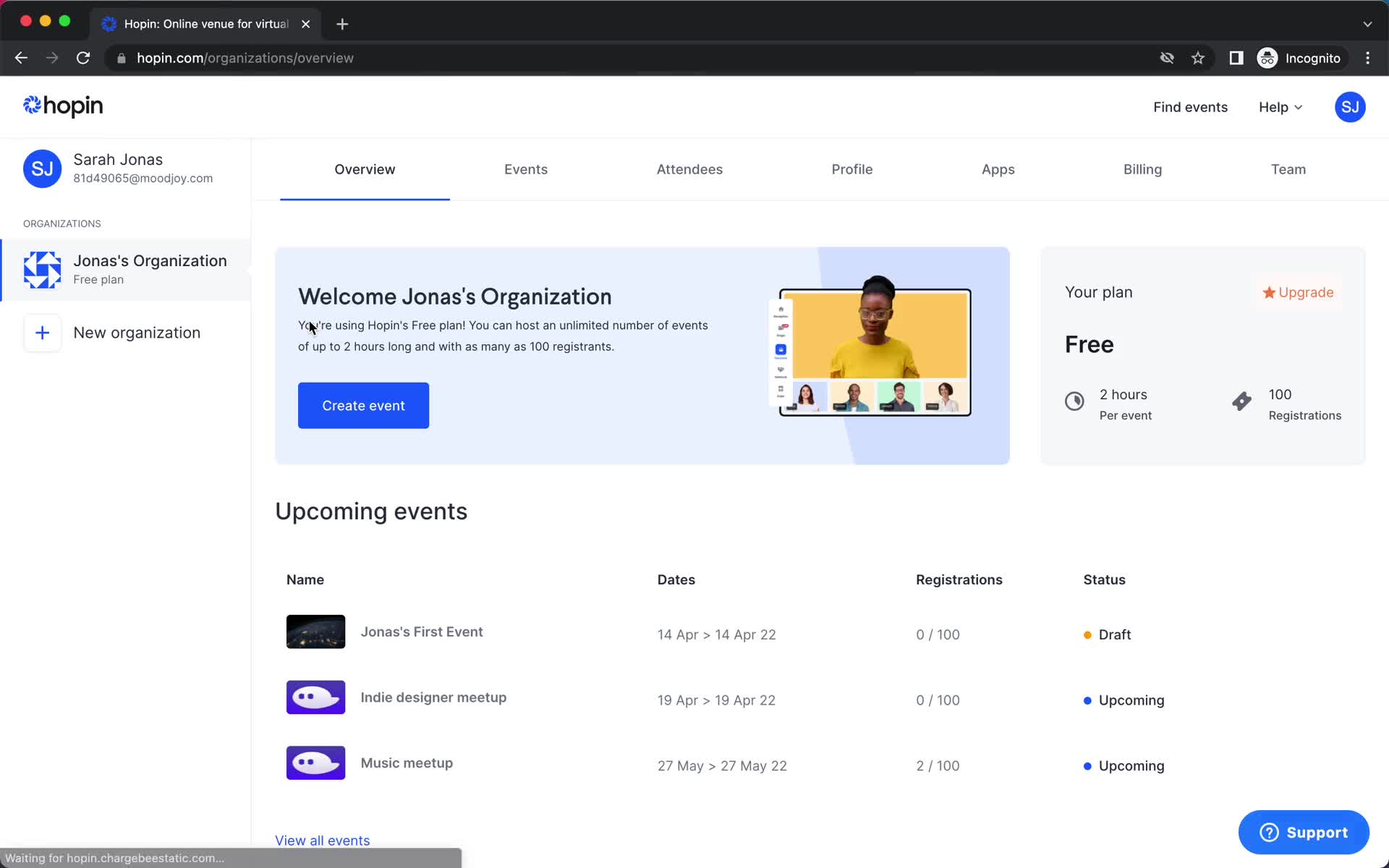Click the Upgrade plan link
1389x868 pixels.
click(1298, 292)
